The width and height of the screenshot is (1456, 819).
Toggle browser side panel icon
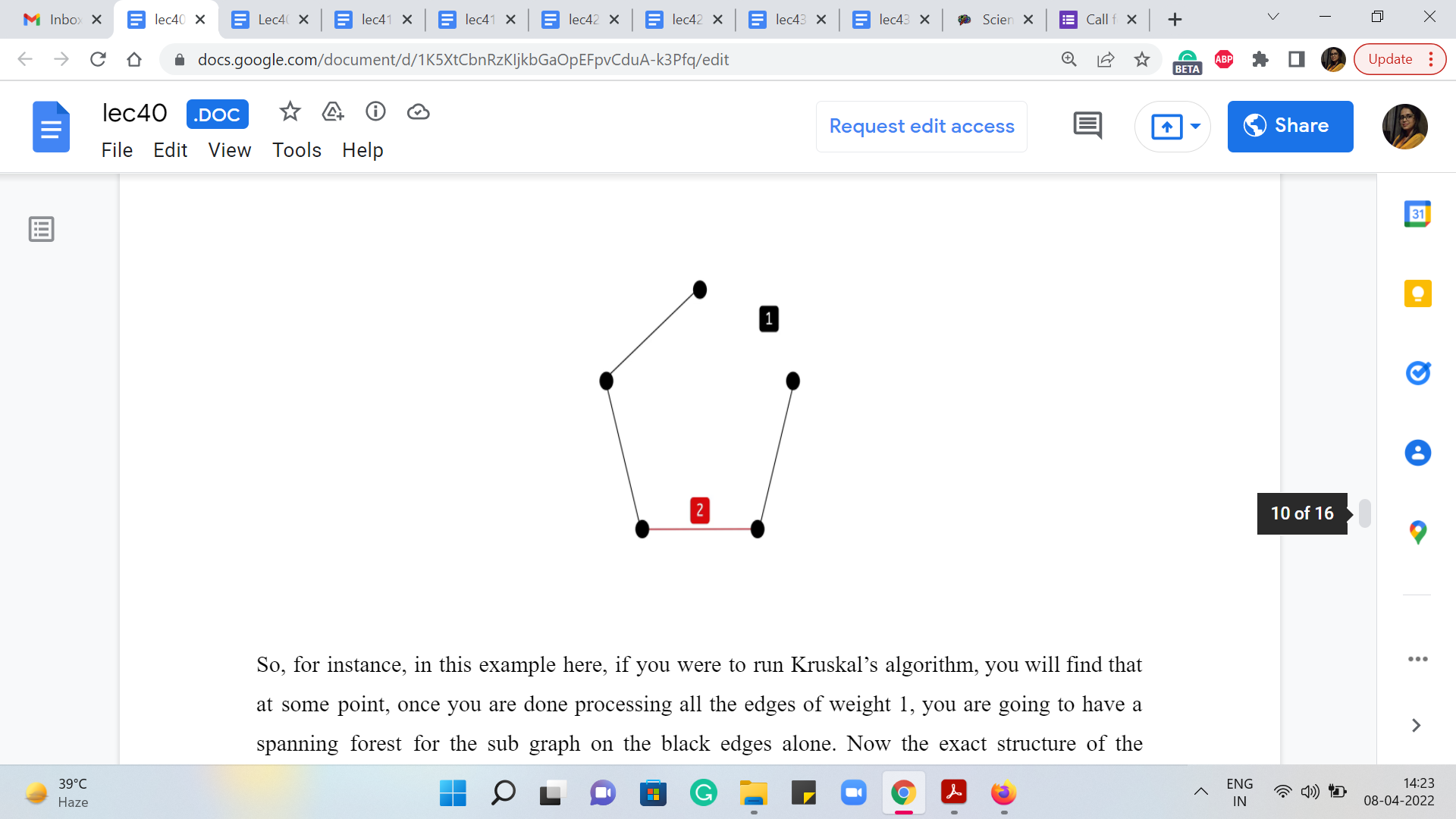coord(1297,59)
